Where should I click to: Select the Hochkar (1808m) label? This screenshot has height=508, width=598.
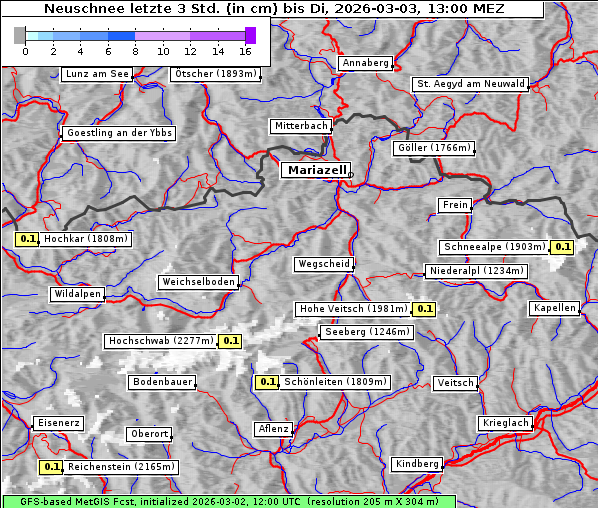click(85, 239)
